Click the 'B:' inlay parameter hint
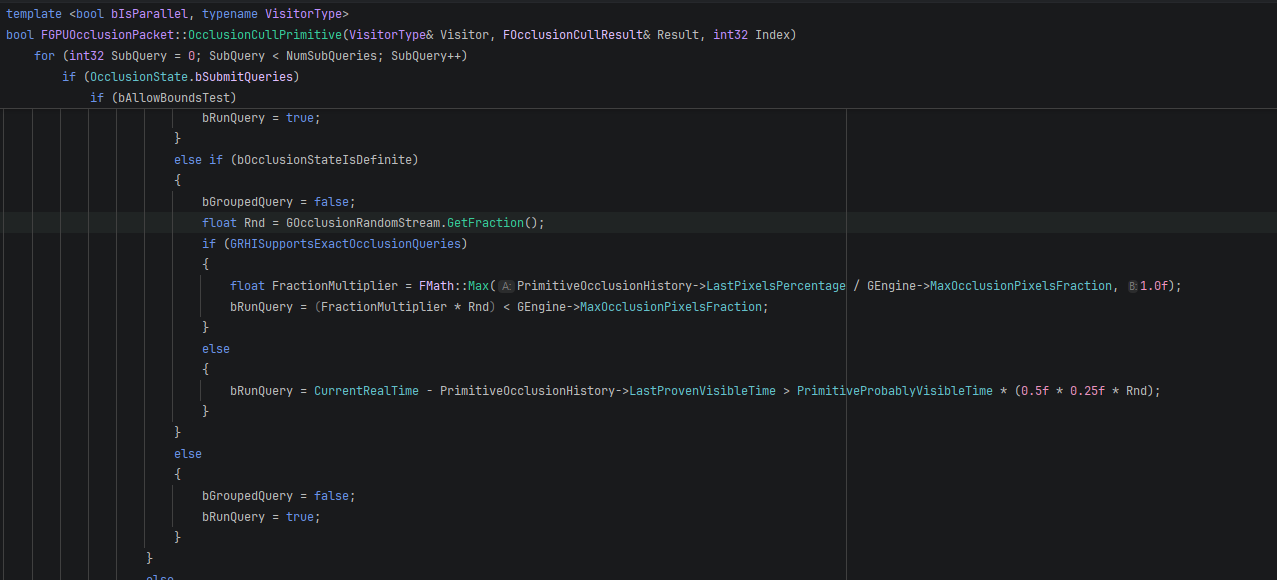The width and height of the screenshot is (1277, 580). pyautogui.click(x=1133, y=286)
